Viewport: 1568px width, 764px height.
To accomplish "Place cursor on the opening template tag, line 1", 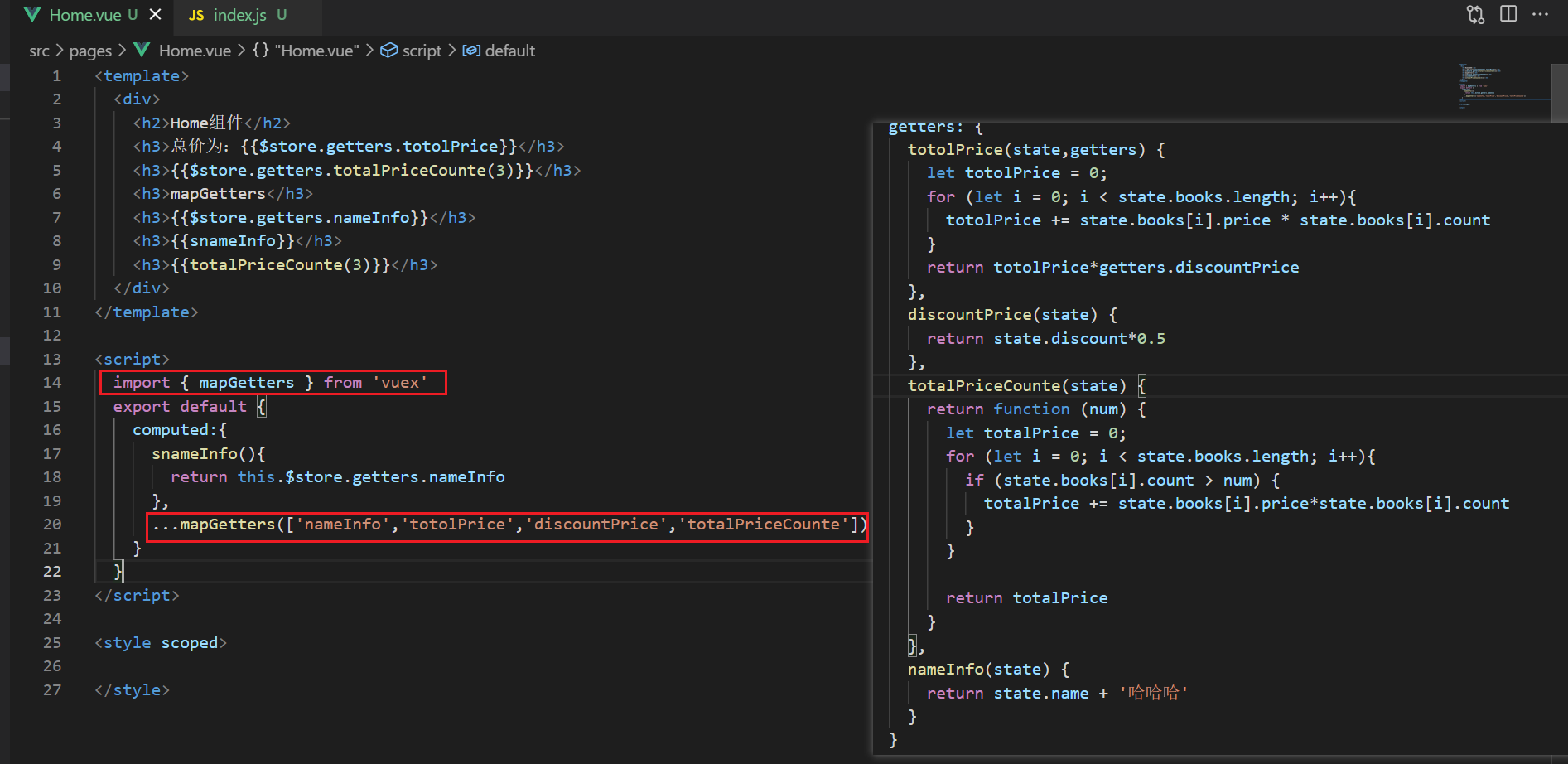I will coord(142,76).
